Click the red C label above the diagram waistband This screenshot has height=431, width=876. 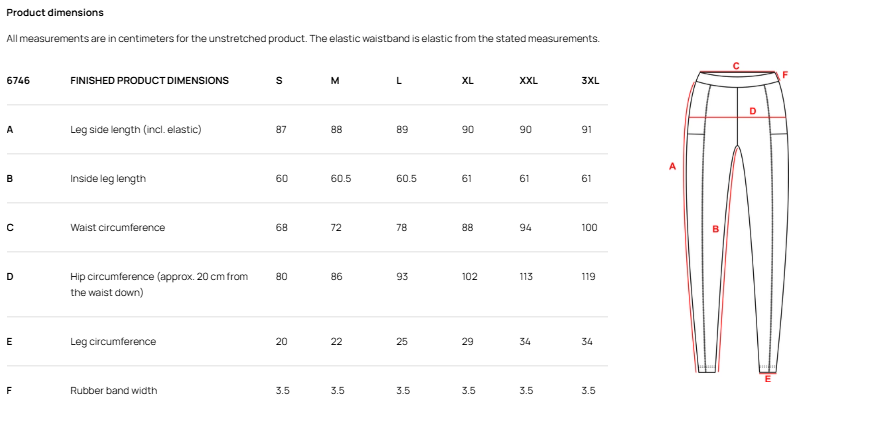(736, 66)
